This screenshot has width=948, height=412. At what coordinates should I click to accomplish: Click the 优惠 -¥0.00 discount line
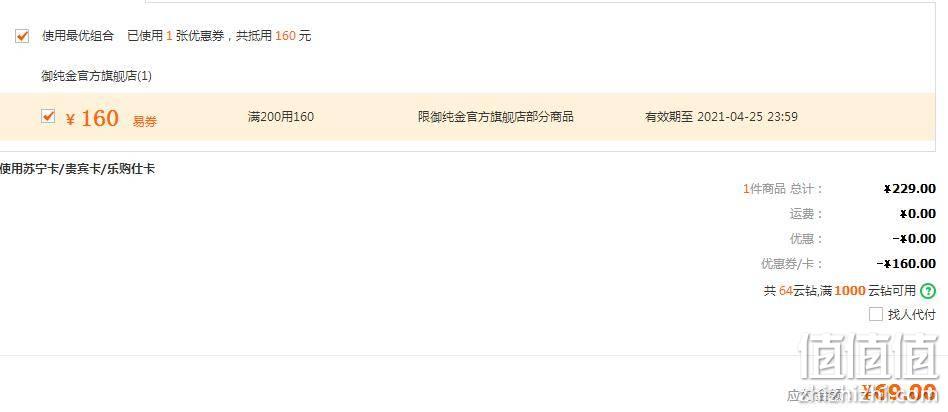tap(863, 238)
